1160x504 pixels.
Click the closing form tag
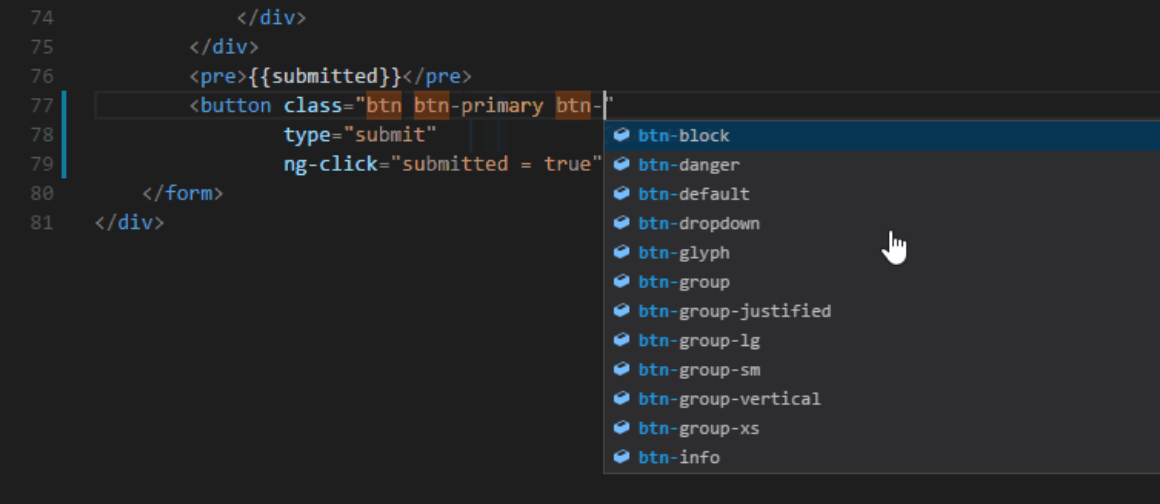click(x=183, y=193)
